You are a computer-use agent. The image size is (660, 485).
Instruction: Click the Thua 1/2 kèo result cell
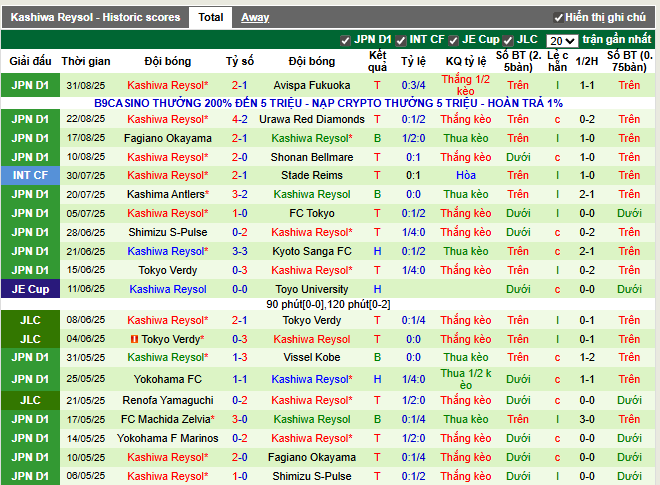pos(466,379)
